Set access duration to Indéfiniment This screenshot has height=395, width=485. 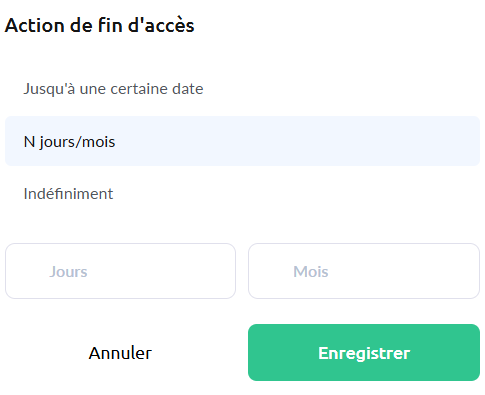[x=242, y=194]
